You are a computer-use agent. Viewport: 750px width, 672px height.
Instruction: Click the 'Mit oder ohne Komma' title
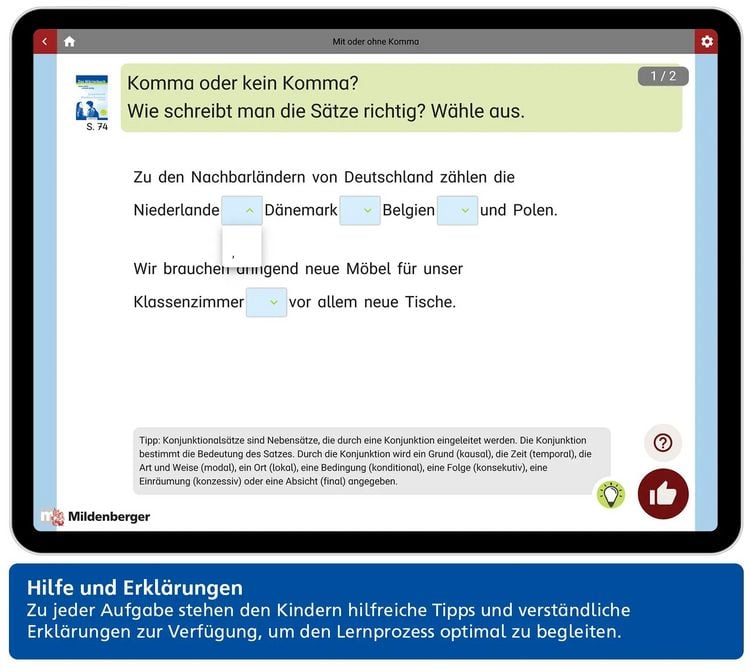[375, 42]
